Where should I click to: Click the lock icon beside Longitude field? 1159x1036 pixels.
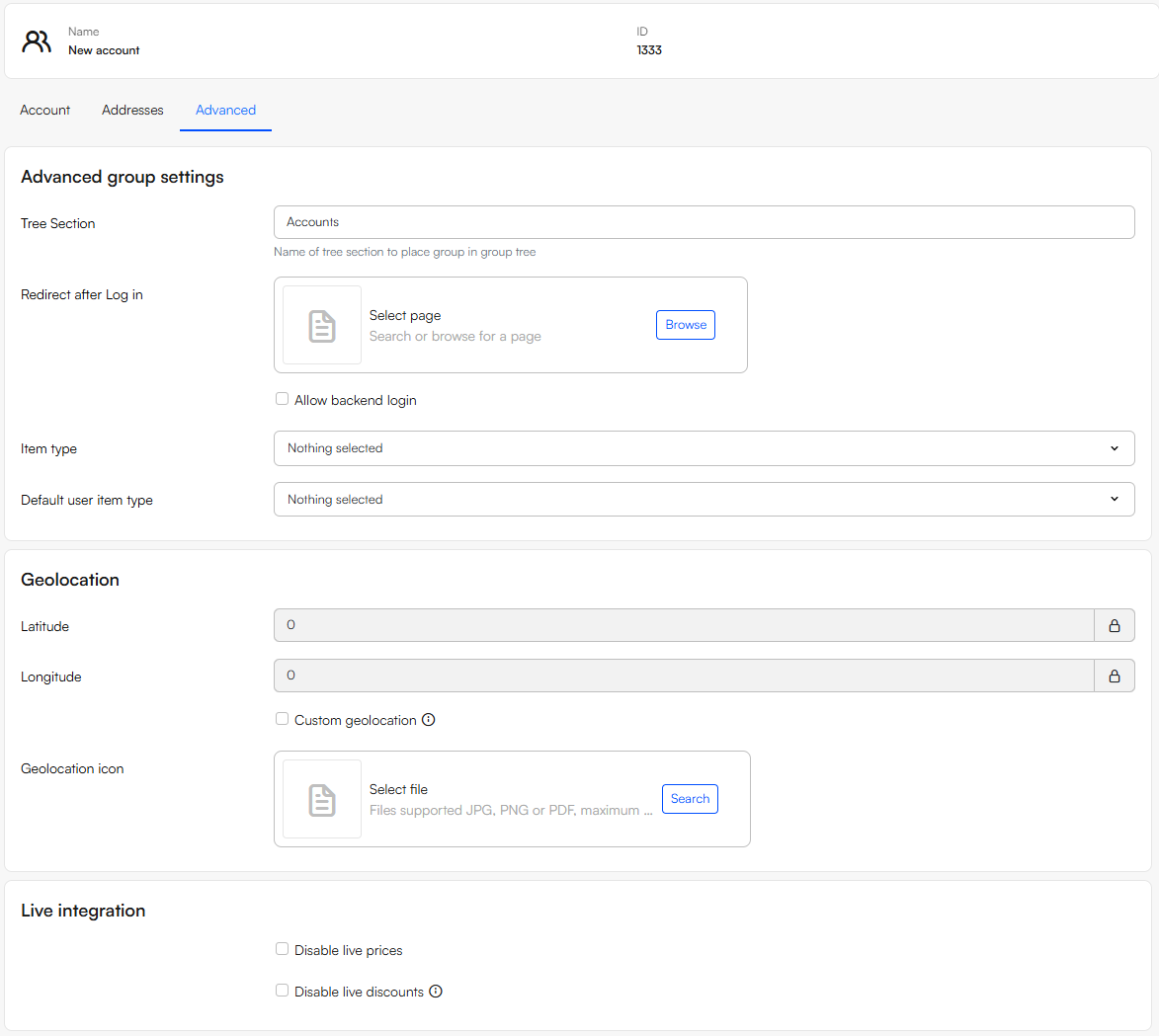pos(1114,676)
